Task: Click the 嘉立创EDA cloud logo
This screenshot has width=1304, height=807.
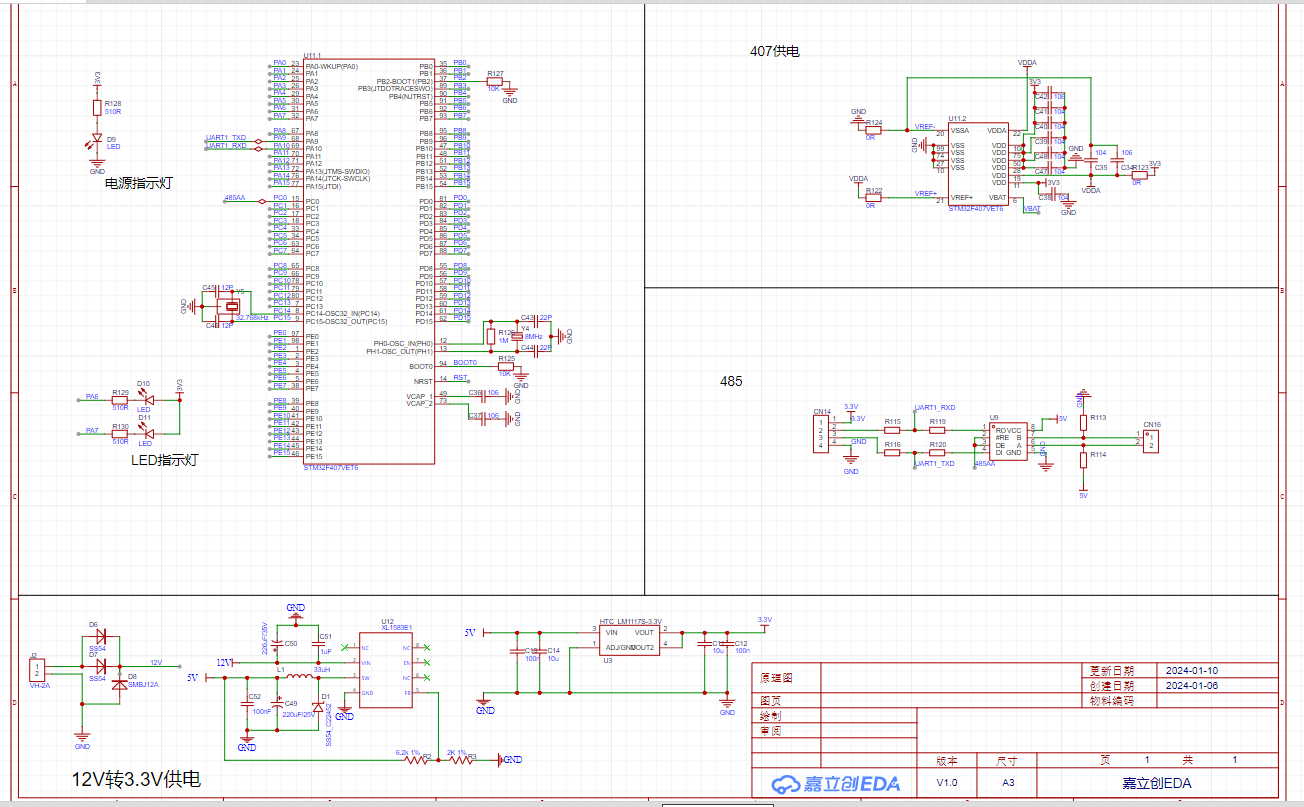Action: point(835,783)
